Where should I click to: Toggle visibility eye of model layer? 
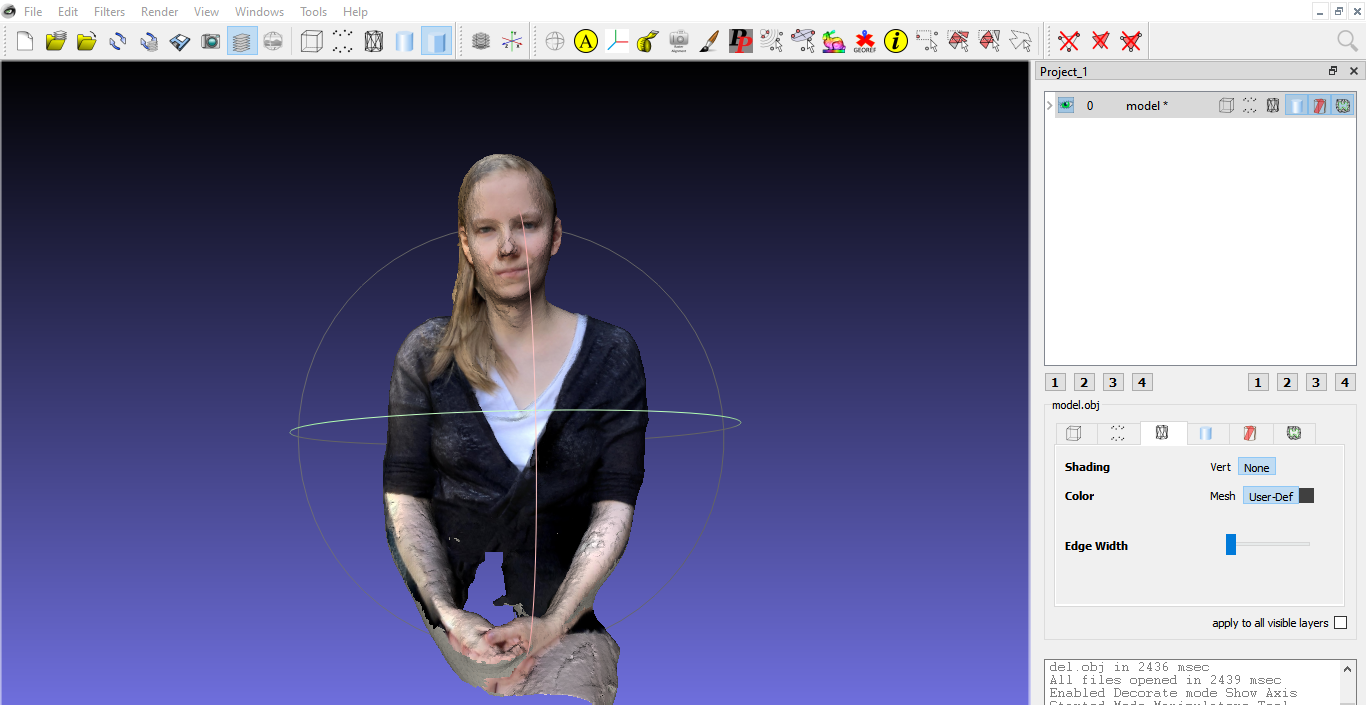point(1066,105)
